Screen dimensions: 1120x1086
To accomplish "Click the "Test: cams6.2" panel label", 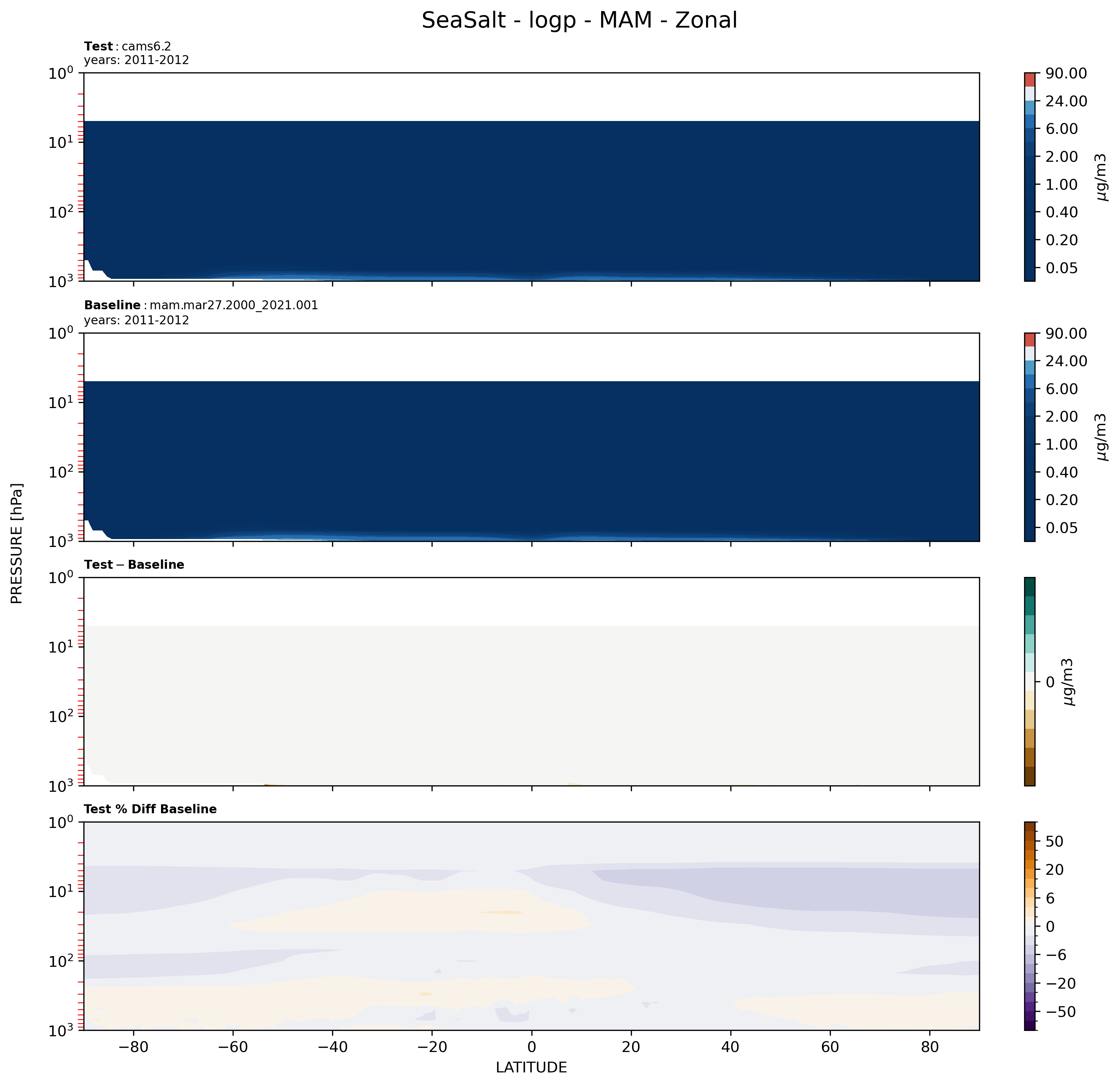I will coord(127,46).
